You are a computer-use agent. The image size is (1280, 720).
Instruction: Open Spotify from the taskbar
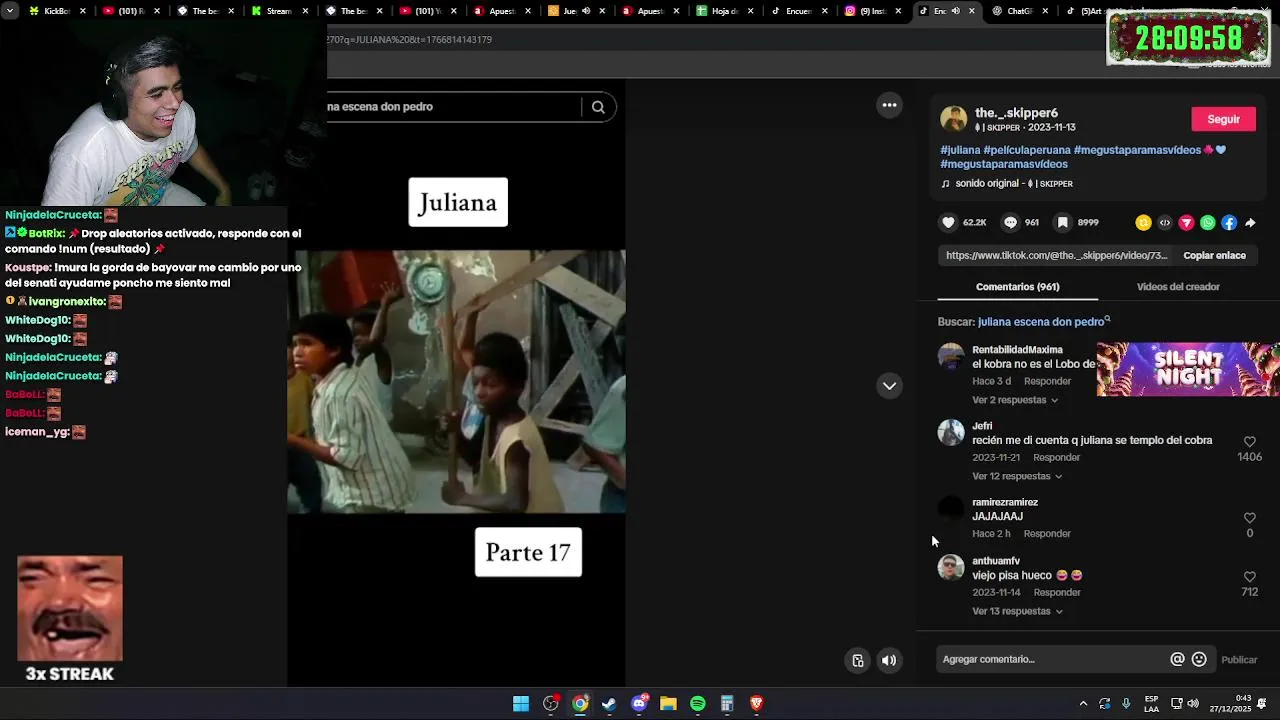coord(698,704)
